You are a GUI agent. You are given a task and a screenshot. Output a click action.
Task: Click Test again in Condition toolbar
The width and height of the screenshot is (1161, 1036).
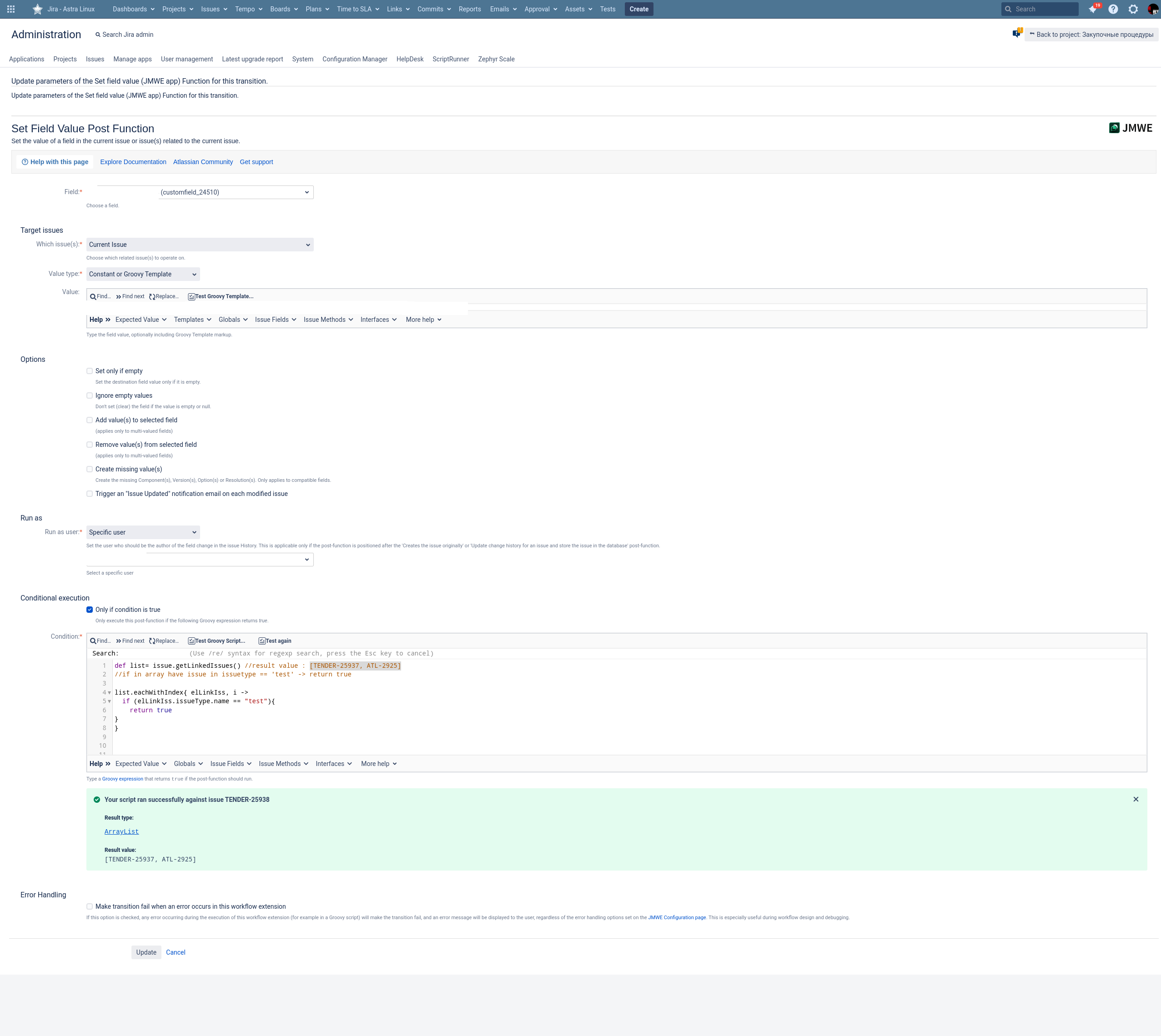pyautogui.click(x=275, y=641)
